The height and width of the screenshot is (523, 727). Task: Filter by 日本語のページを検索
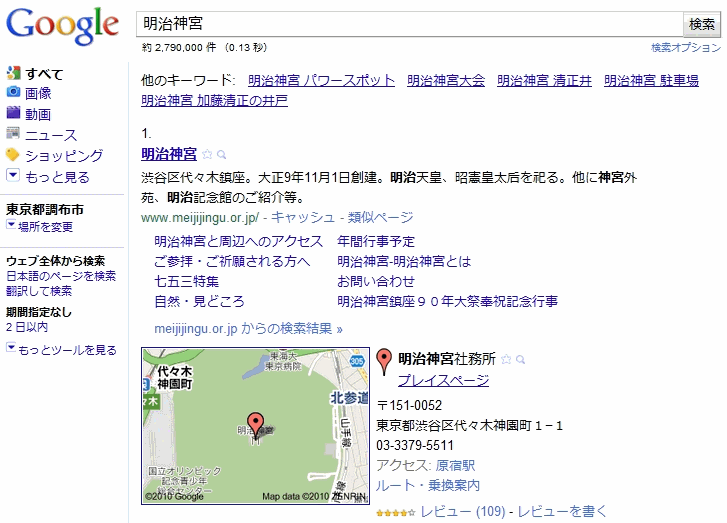(x=61, y=276)
